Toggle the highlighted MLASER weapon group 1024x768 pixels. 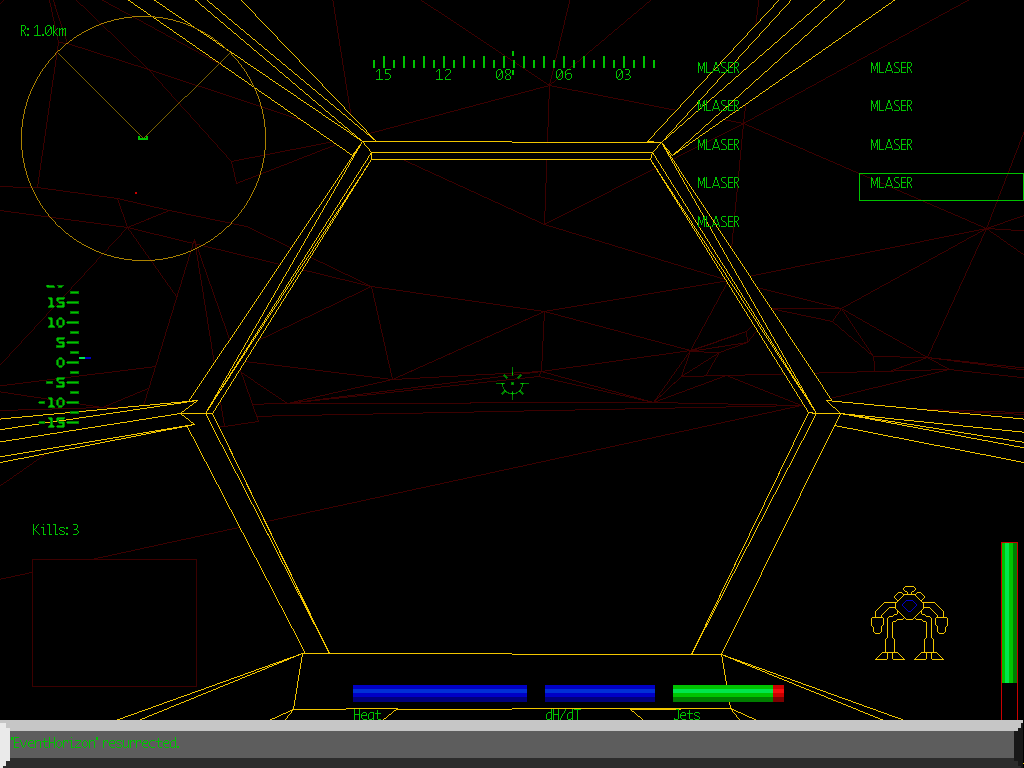click(x=890, y=184)
